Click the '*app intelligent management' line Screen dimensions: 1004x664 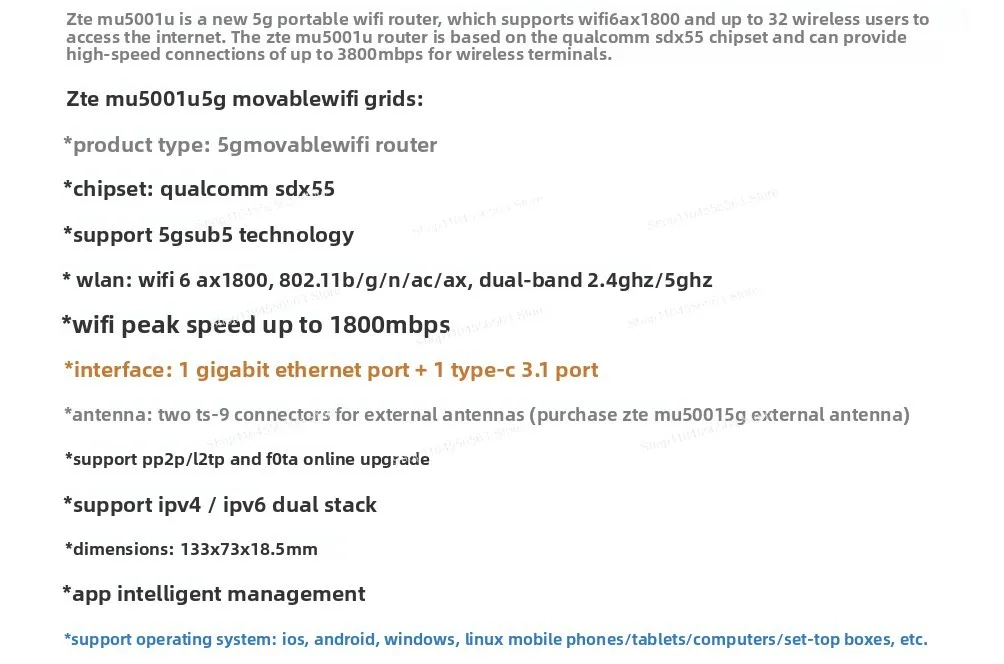(x=214, y=594)
